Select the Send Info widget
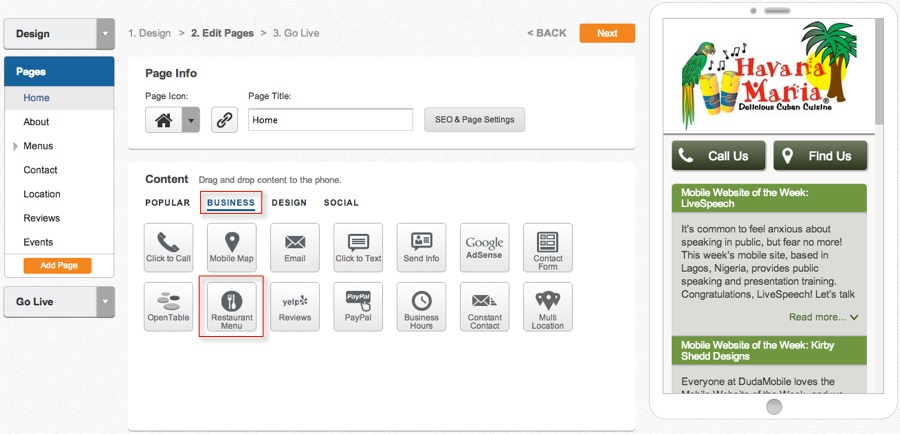Image resolution: width=900 pixels, height=434 pixels. tap(421, 247)
